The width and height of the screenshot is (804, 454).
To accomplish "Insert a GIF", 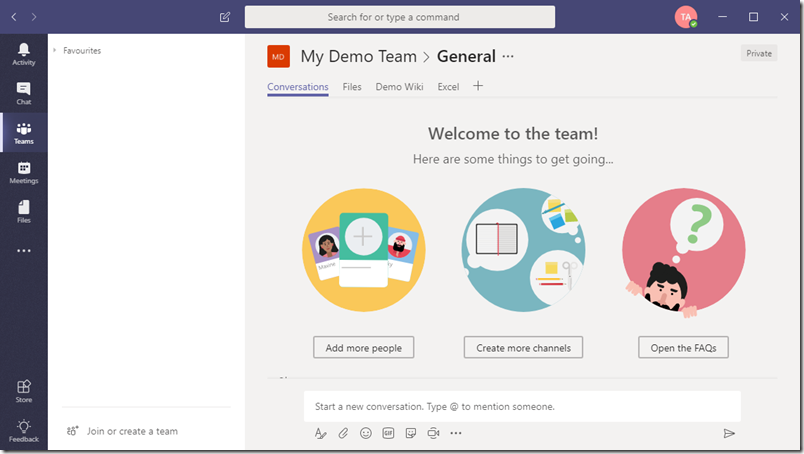I will (x=388, y=433).
